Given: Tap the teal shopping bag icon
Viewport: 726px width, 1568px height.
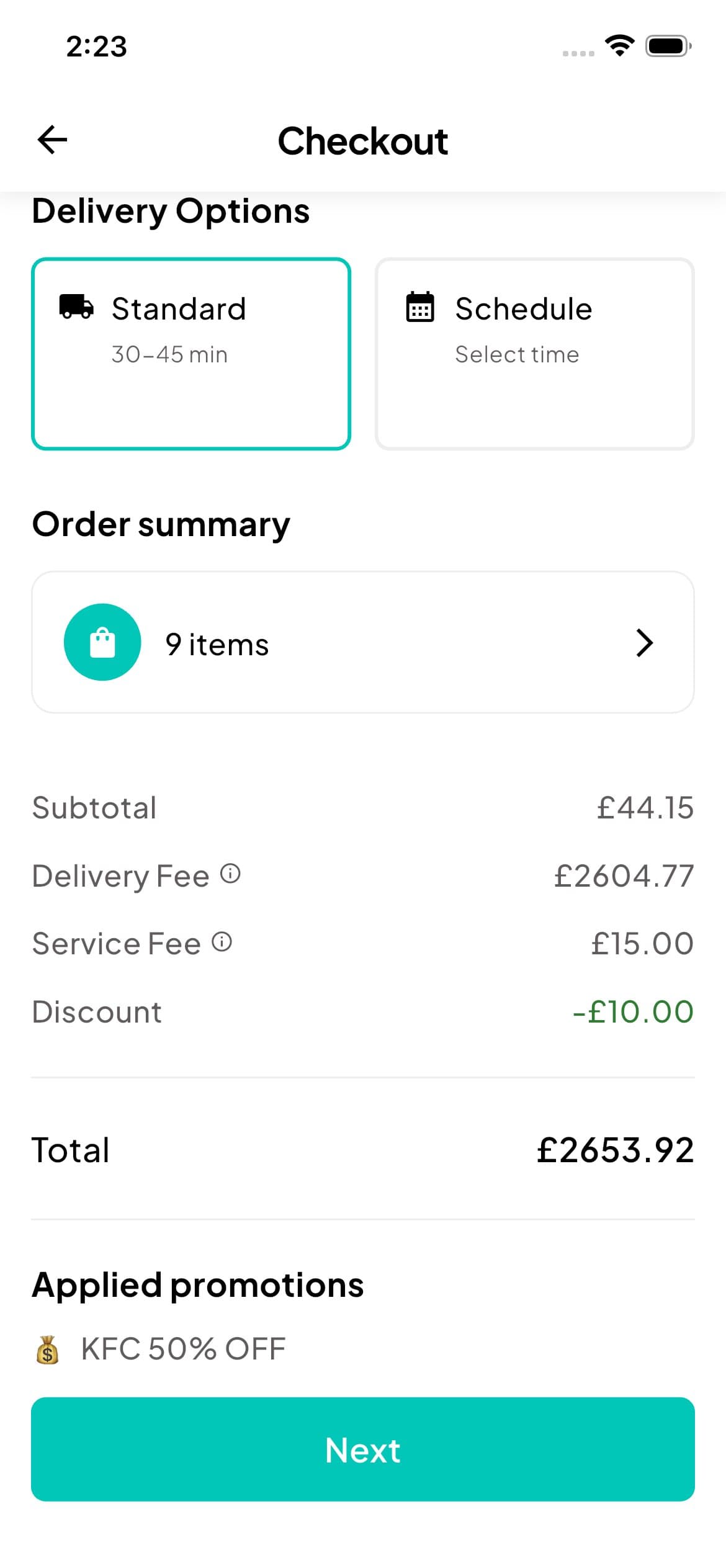Looking at the screenshot, I should [102, 642].
